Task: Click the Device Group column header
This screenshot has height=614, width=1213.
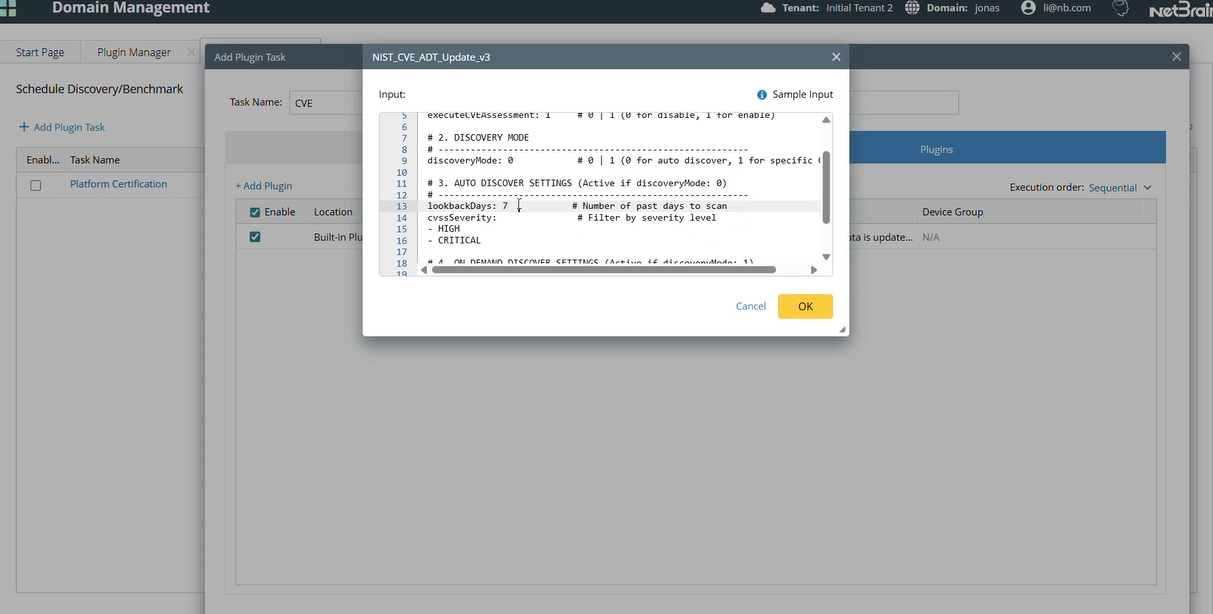Action: [953, 212]
